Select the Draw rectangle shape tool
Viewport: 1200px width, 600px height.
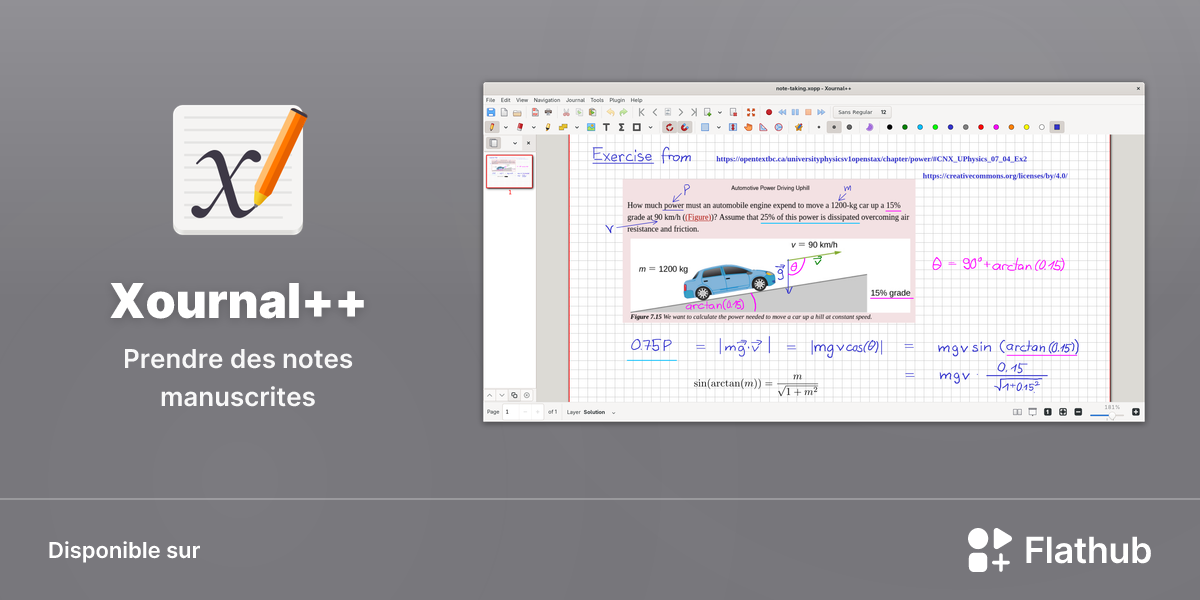pyautogui.click(x=637, y=127)
